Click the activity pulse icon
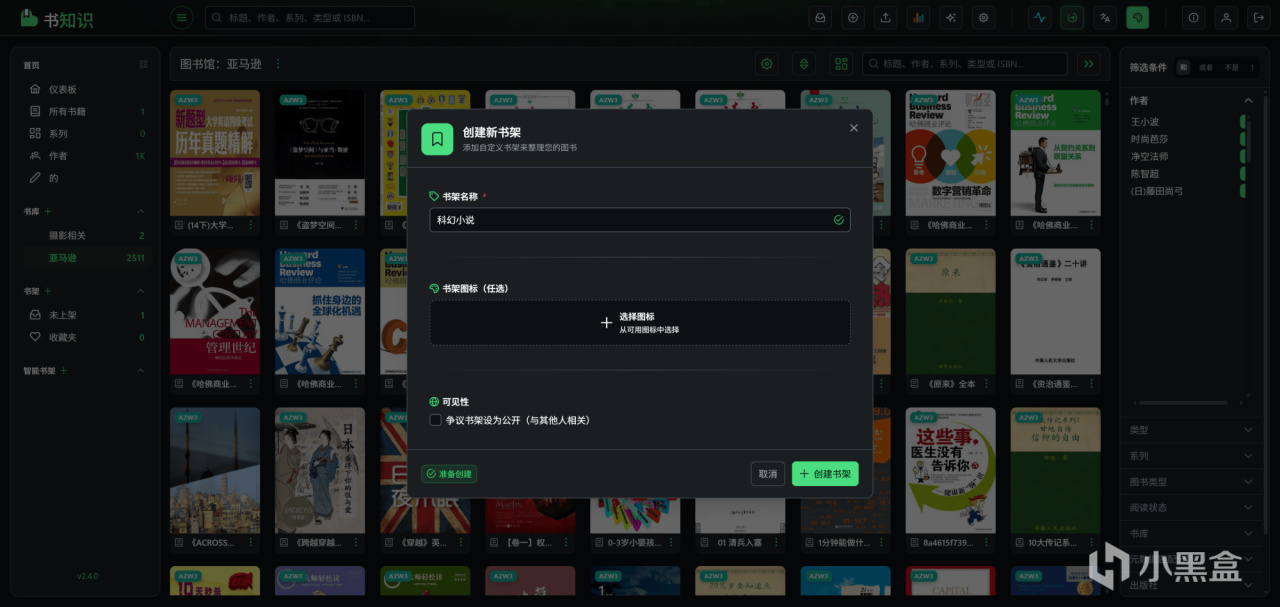The image size is (1280, 607). pyautogui.click(x=1040, y=17)
